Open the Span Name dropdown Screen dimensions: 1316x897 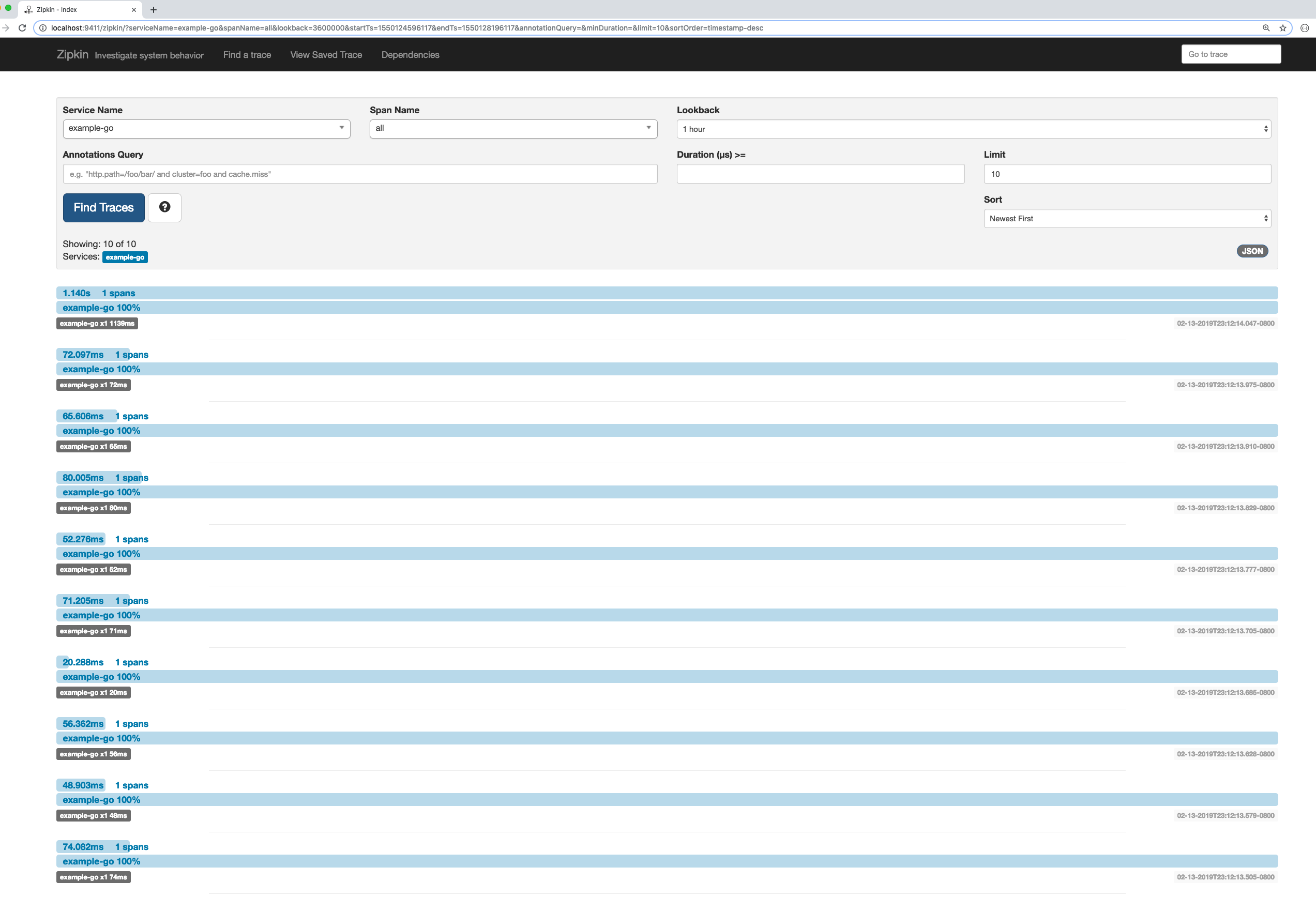tap(513, 129)
